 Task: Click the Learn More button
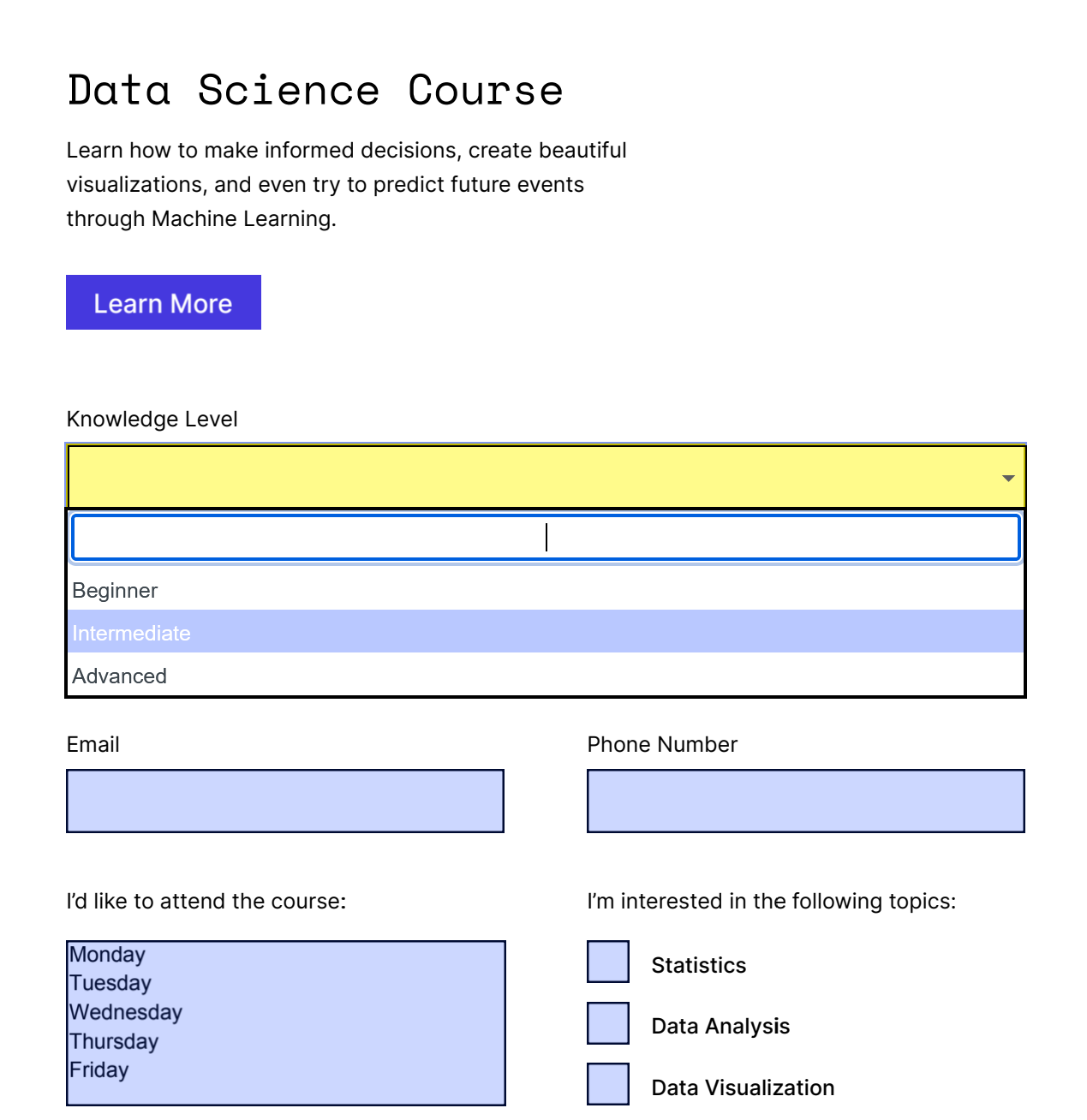pyautogui.click(x=163, y=302)
